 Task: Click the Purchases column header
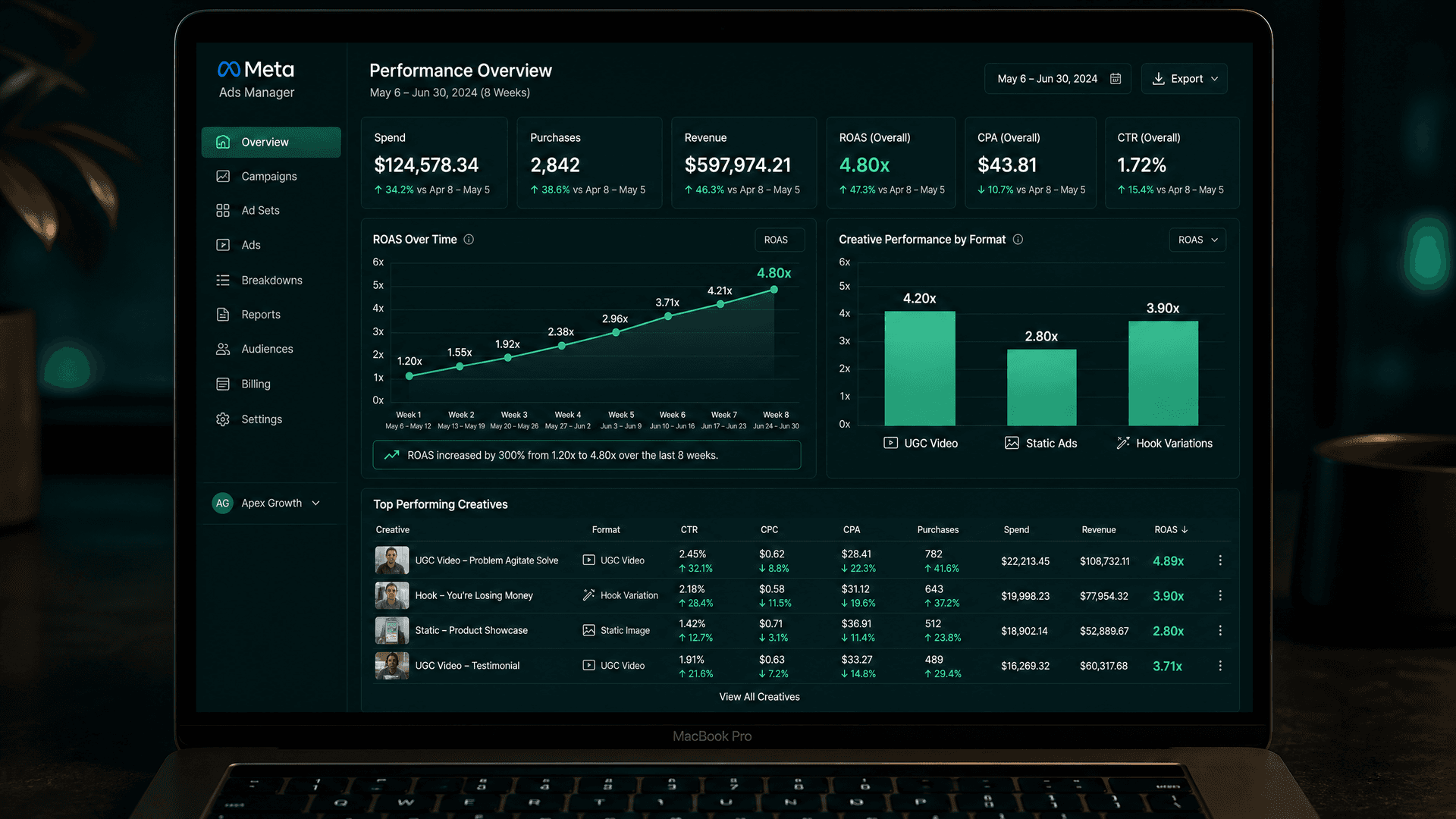(938, 529)
